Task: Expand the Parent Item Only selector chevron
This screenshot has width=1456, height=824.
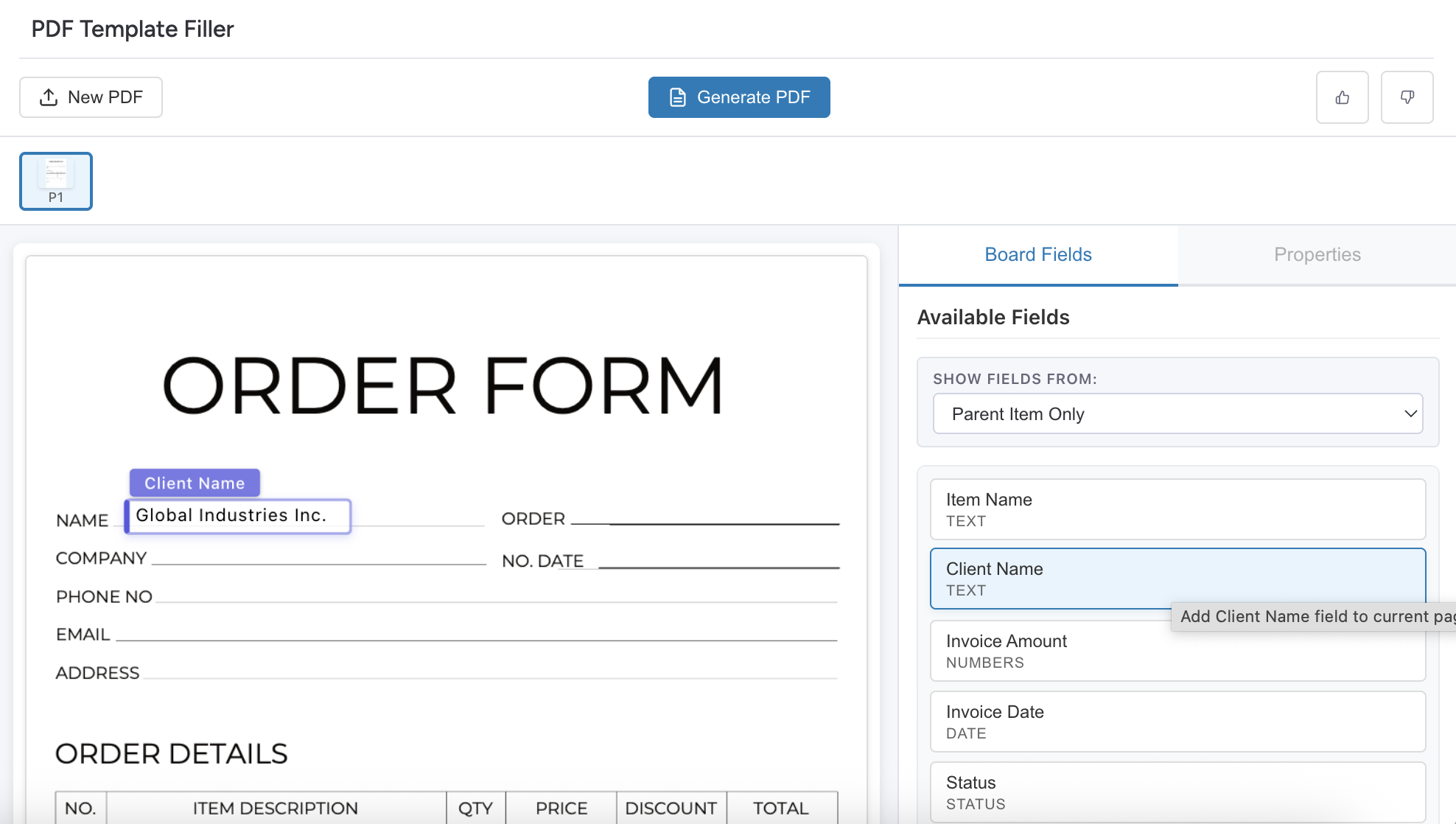Action: (x=1409, y=413)
